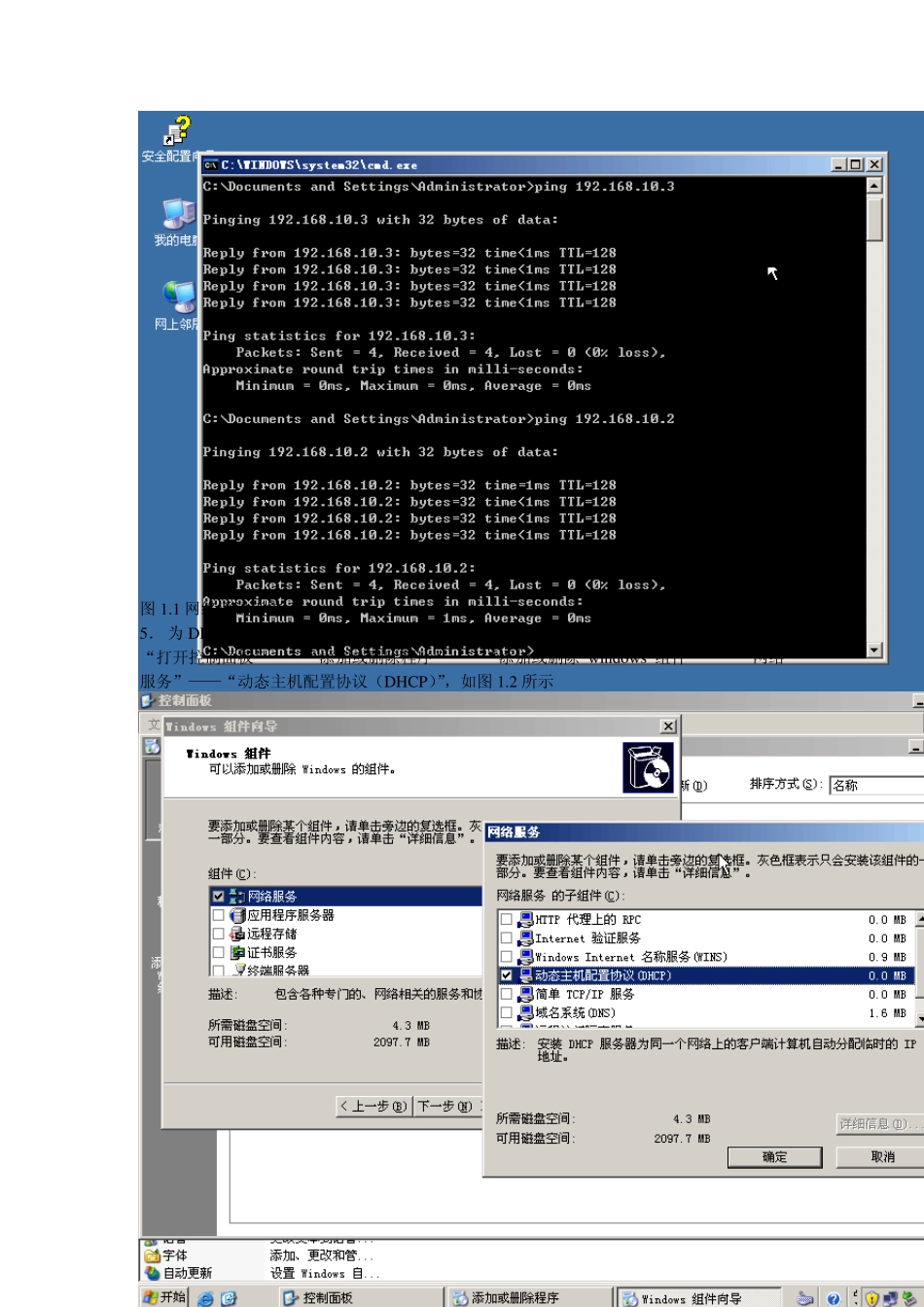
Task: Click the show desktop quick launch icon
Action: click(x=229, y=1298)
